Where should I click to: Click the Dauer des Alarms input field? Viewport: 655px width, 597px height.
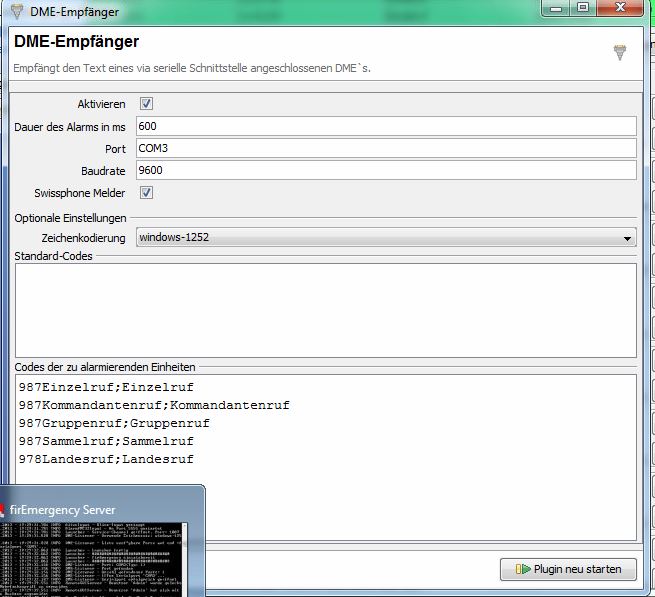(386, 126)
